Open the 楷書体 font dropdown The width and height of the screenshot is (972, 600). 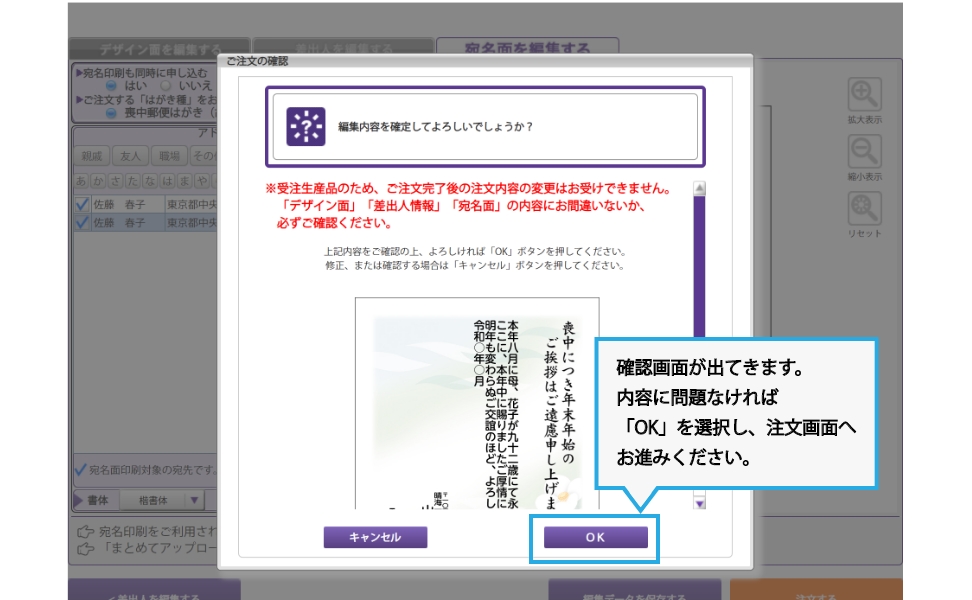point(161,500)
